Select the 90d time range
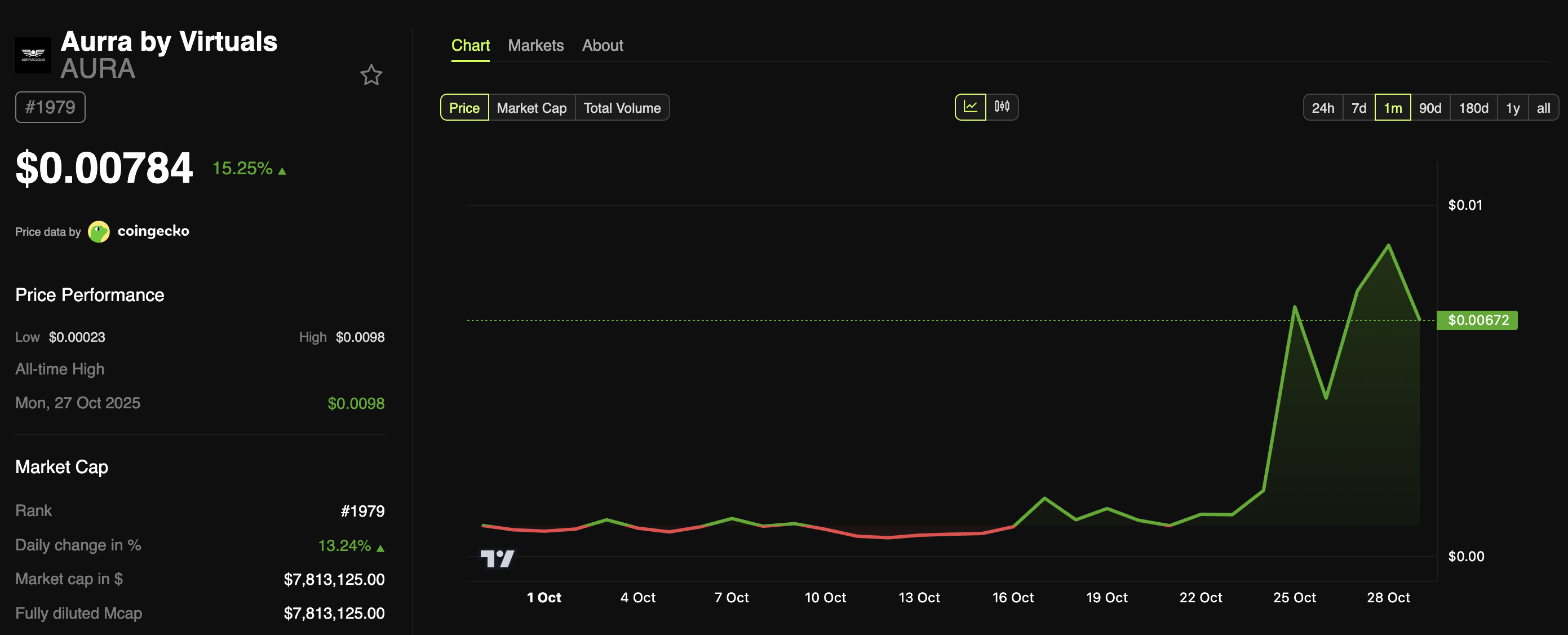This screenshot has height=635, width=1568. [x=1430, y=107]
